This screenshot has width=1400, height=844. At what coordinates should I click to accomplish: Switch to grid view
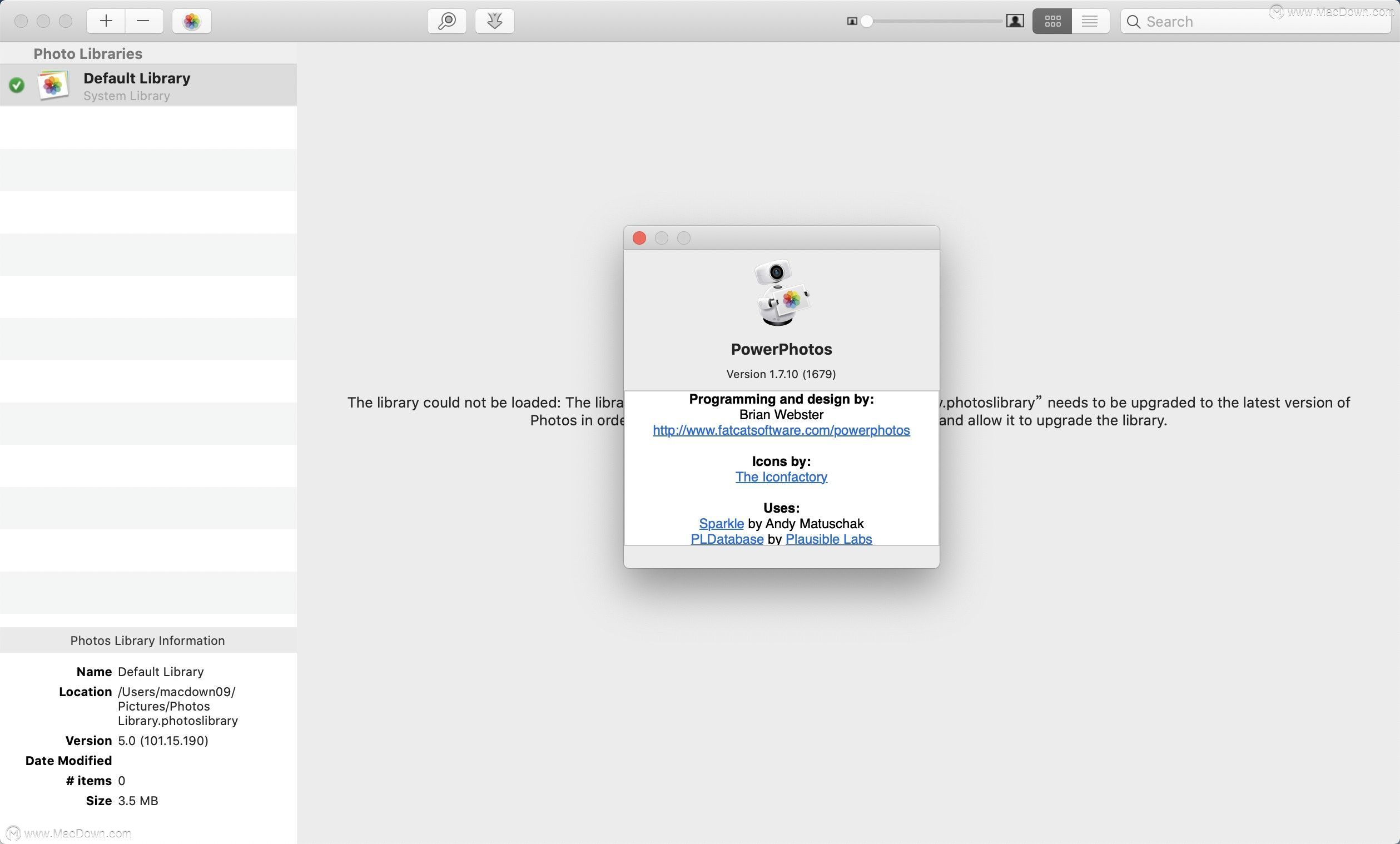(x=1053, y=21)
